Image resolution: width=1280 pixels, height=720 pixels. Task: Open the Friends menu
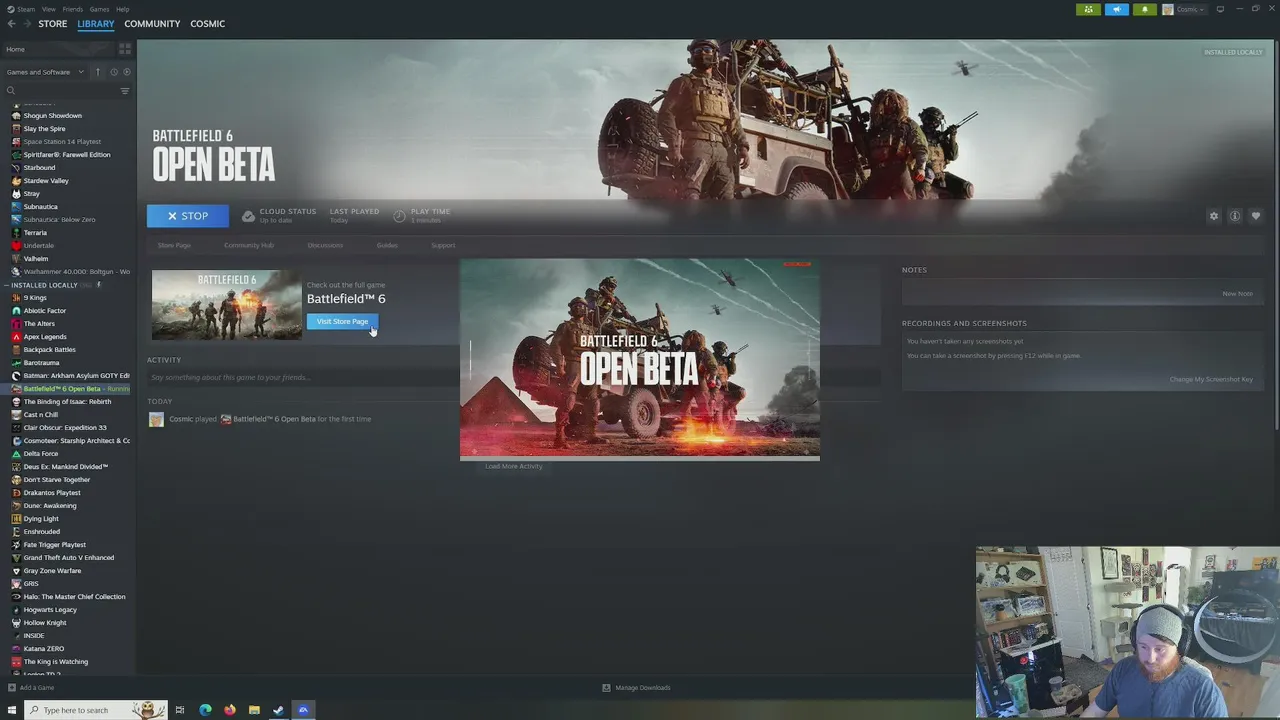point(73,9)
